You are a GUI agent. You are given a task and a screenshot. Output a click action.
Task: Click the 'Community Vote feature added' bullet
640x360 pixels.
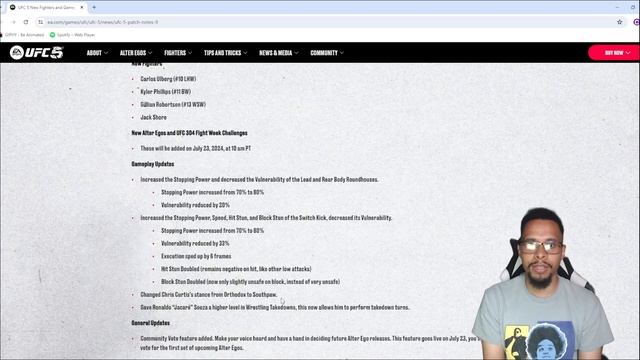310,343
